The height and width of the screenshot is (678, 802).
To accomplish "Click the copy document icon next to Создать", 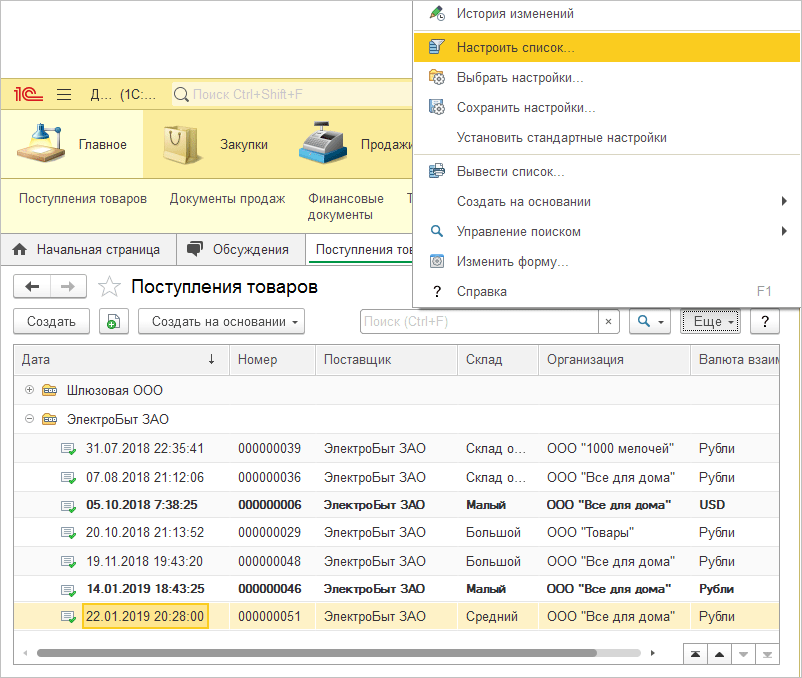I will 114,322.
